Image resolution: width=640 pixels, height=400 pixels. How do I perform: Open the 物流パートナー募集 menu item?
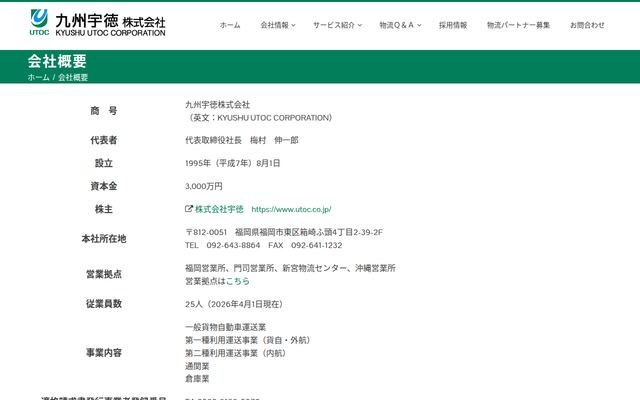tap(518, 25)
